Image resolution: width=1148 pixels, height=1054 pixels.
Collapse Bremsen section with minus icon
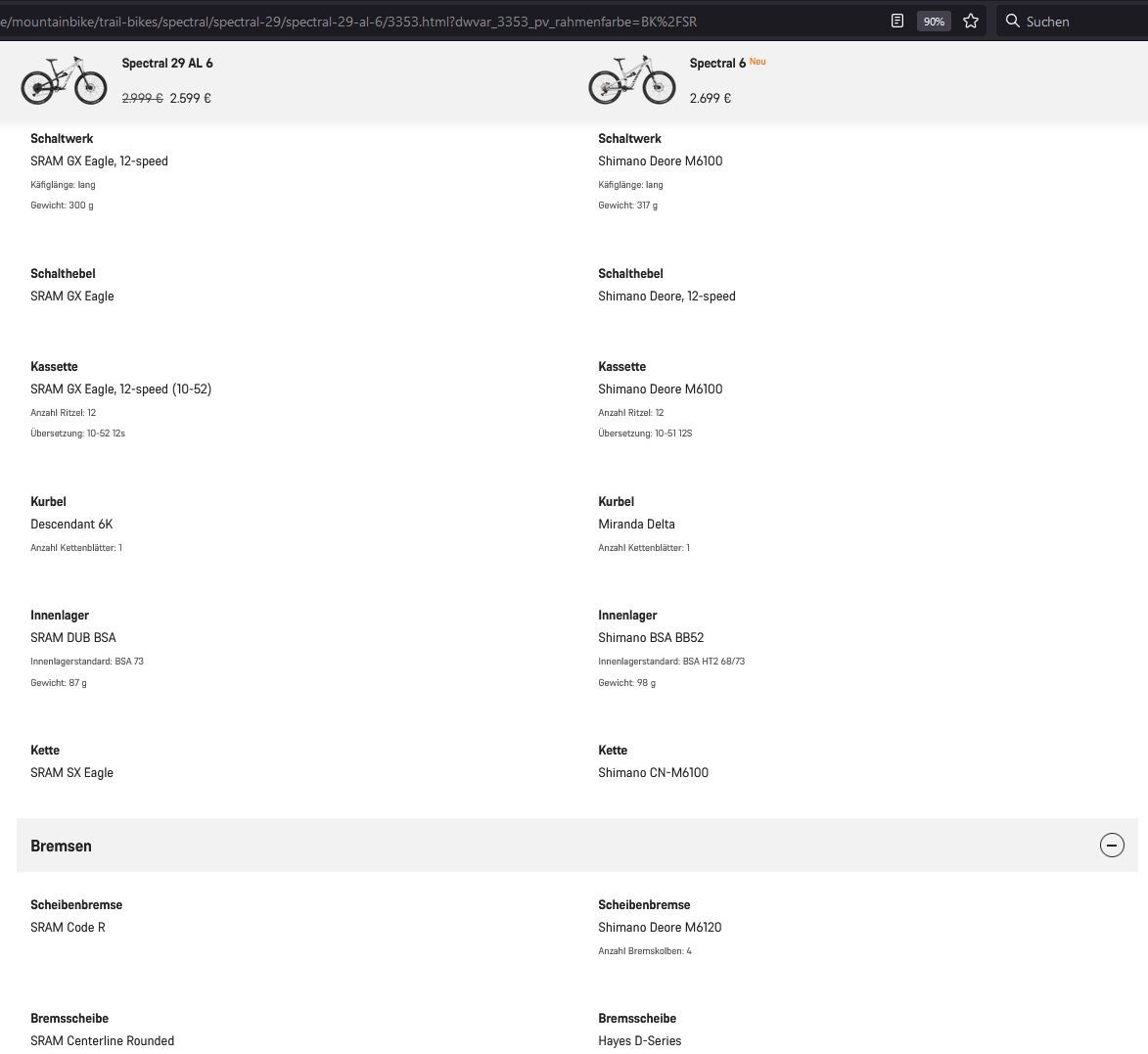pyautogui.click(x=1112, y=846)
